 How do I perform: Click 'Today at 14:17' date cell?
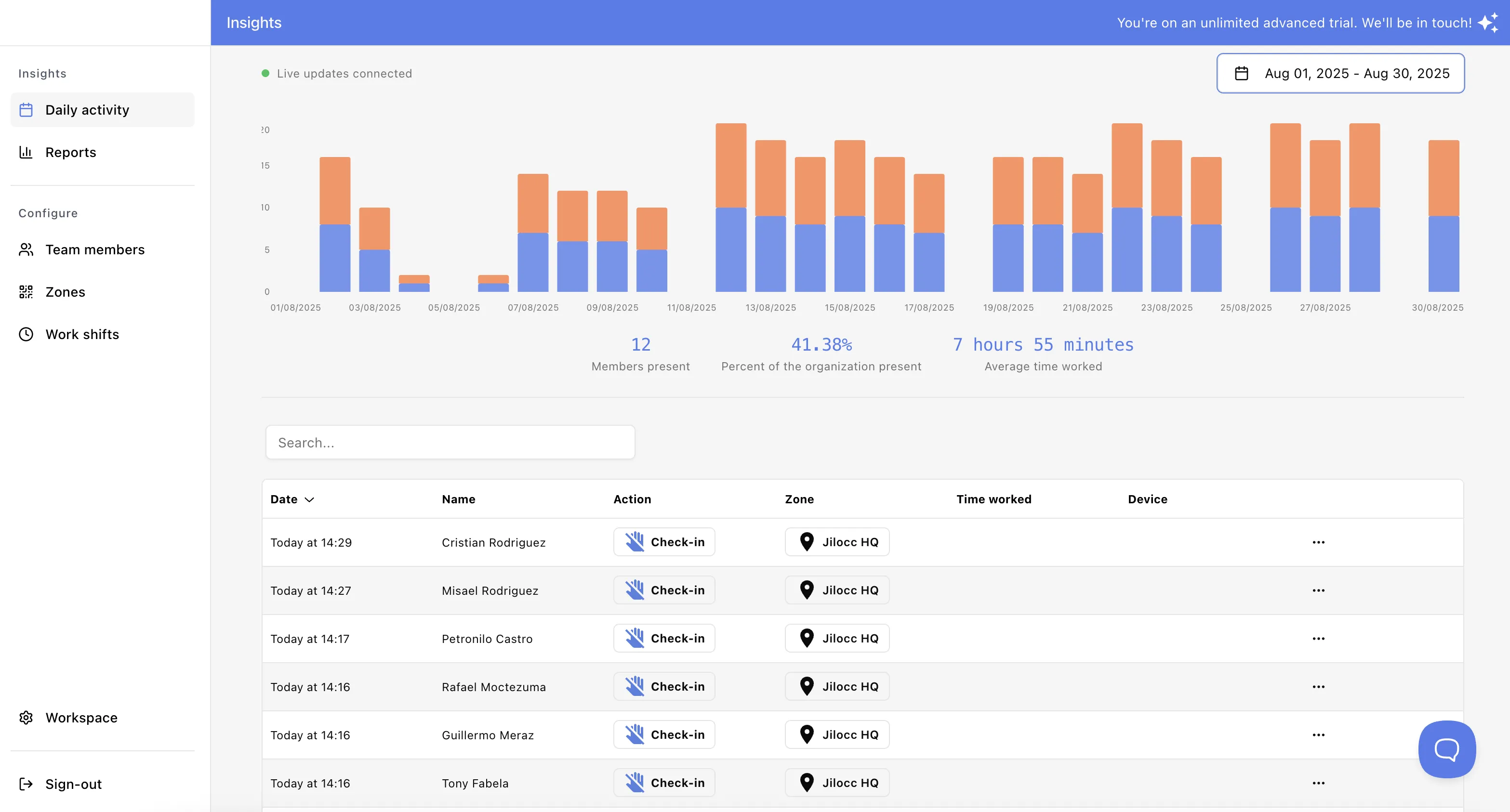coord(309,639)
